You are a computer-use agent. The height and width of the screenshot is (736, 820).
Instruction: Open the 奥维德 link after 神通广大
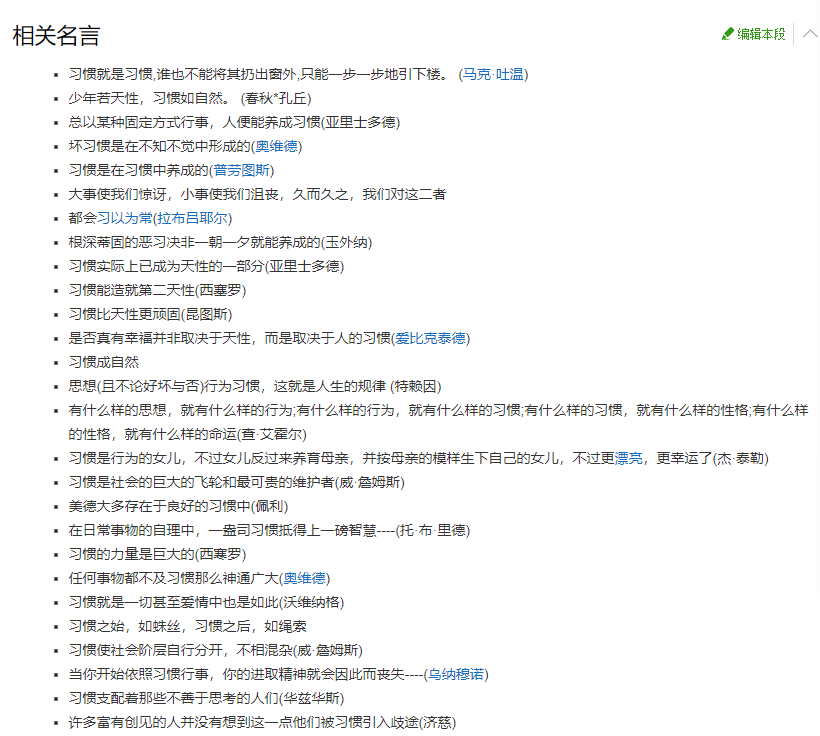coord(304,578)
